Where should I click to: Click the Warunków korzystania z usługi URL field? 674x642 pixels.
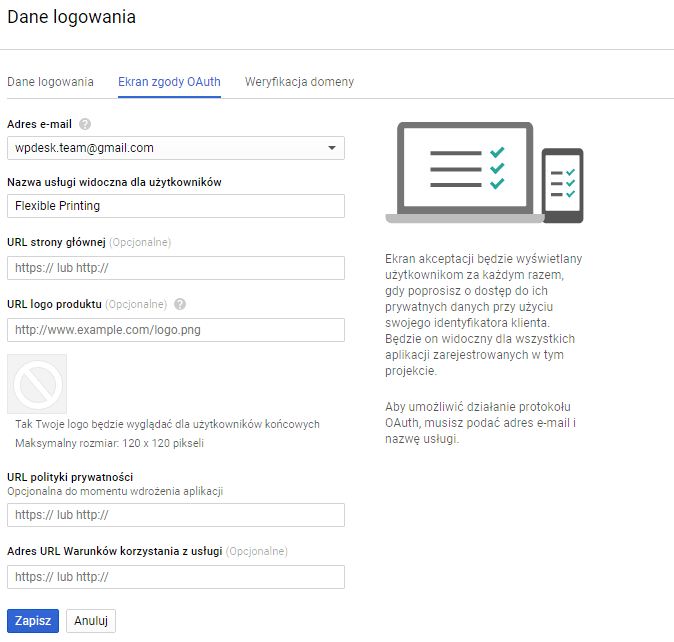point(176,577)
